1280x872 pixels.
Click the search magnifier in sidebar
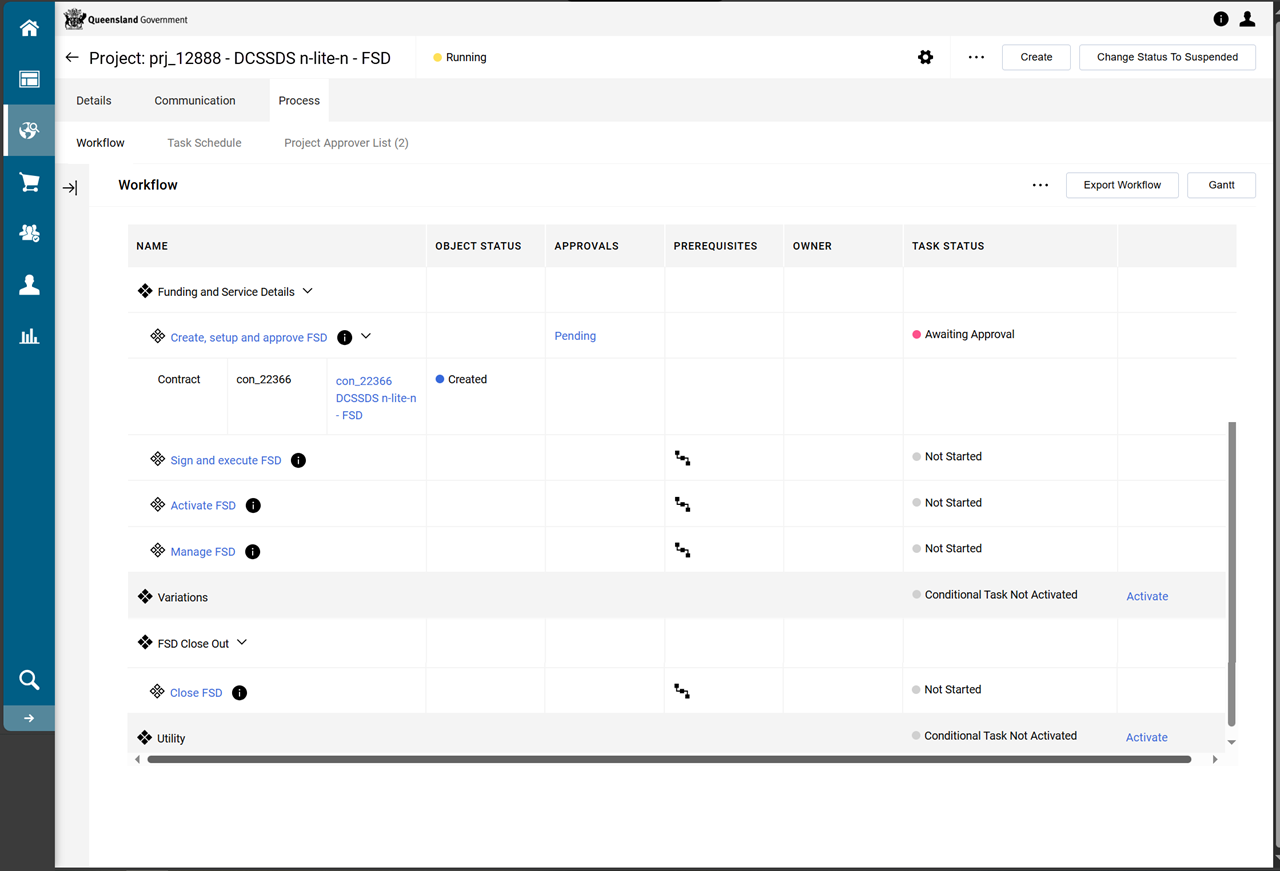click(x=29, y=681)
